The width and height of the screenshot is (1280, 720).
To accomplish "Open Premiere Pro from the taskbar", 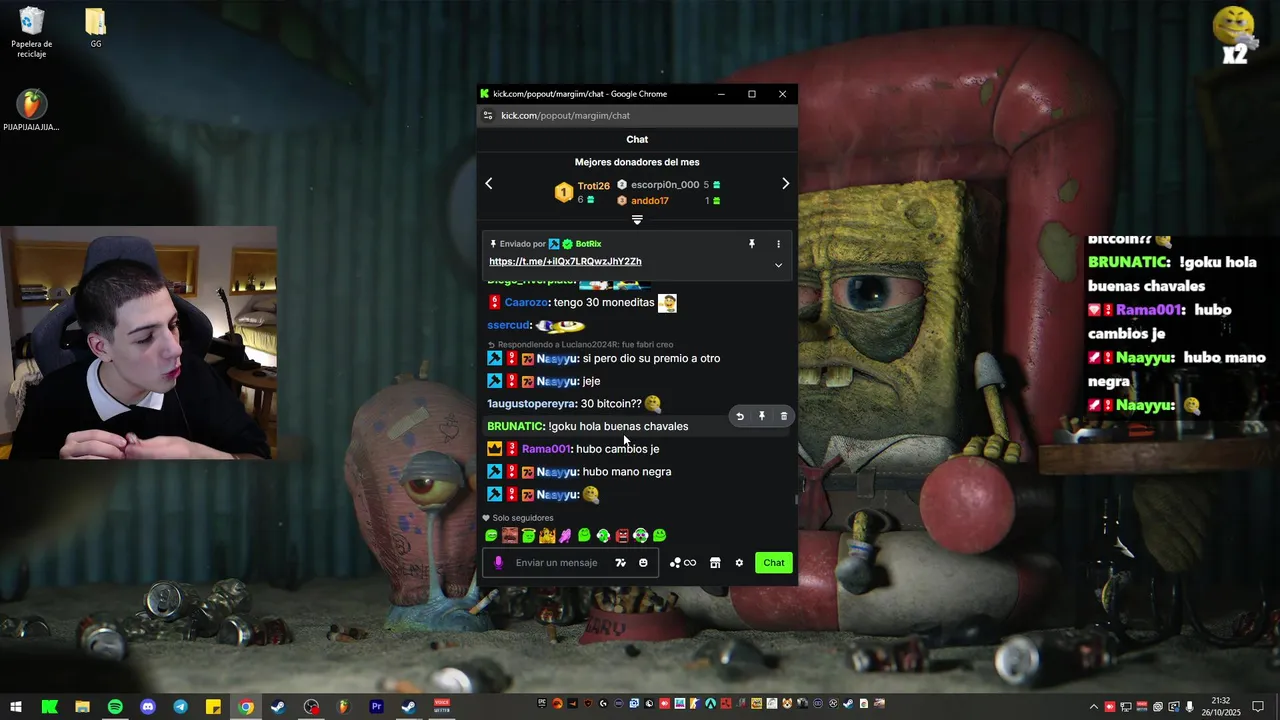I will (x=376, y=707).
